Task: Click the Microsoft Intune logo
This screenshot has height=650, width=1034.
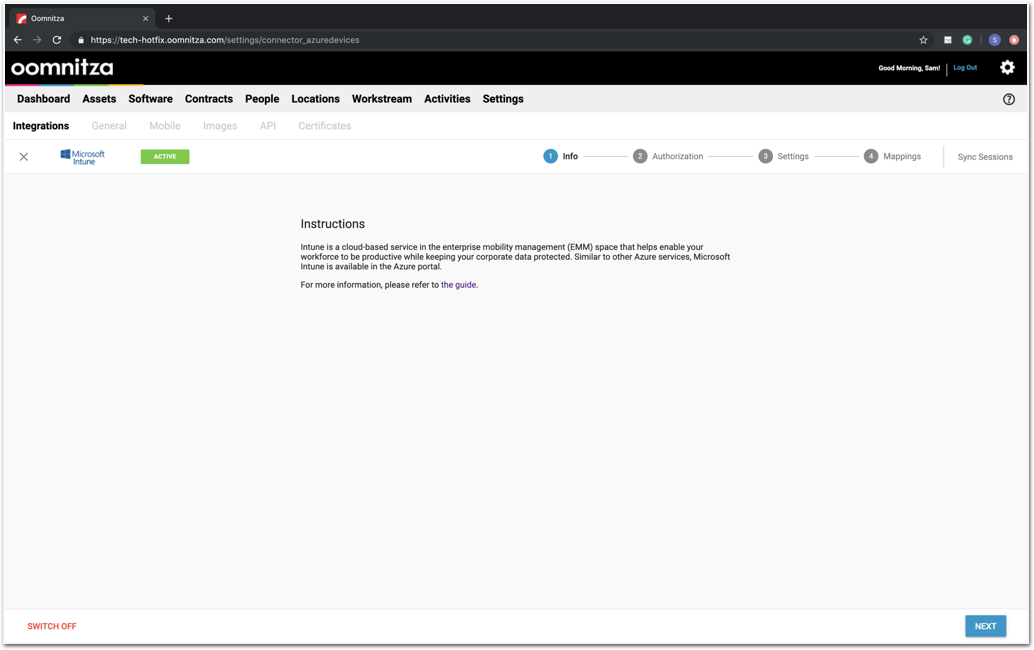Action: [x=83, y=157]
